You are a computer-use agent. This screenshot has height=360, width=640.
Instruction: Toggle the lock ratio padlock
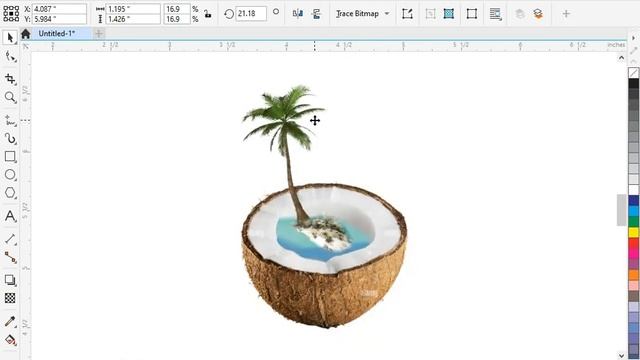click(208, 13)
